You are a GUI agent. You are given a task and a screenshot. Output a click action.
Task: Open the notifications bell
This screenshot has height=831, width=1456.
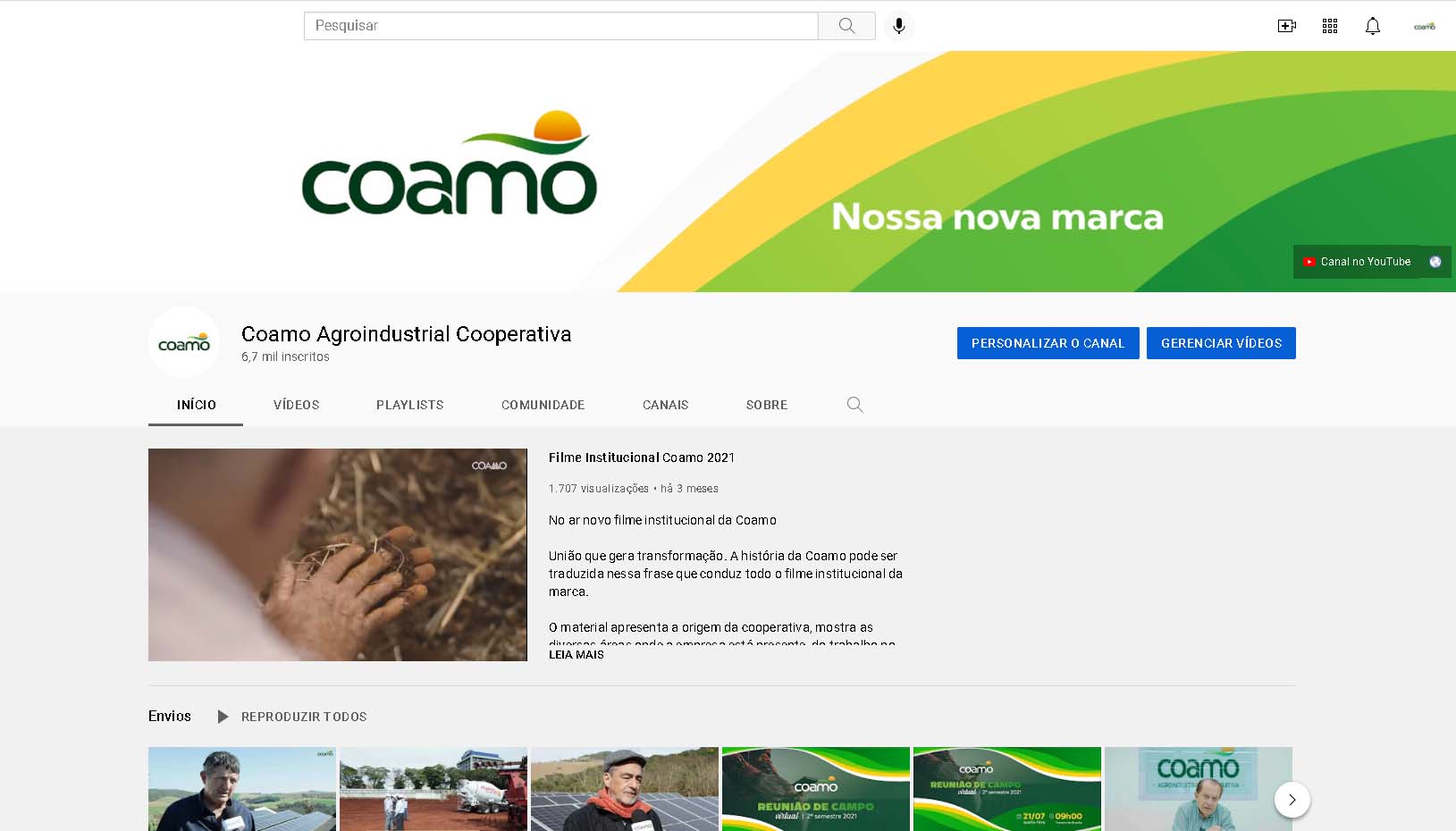[1373, 26]
